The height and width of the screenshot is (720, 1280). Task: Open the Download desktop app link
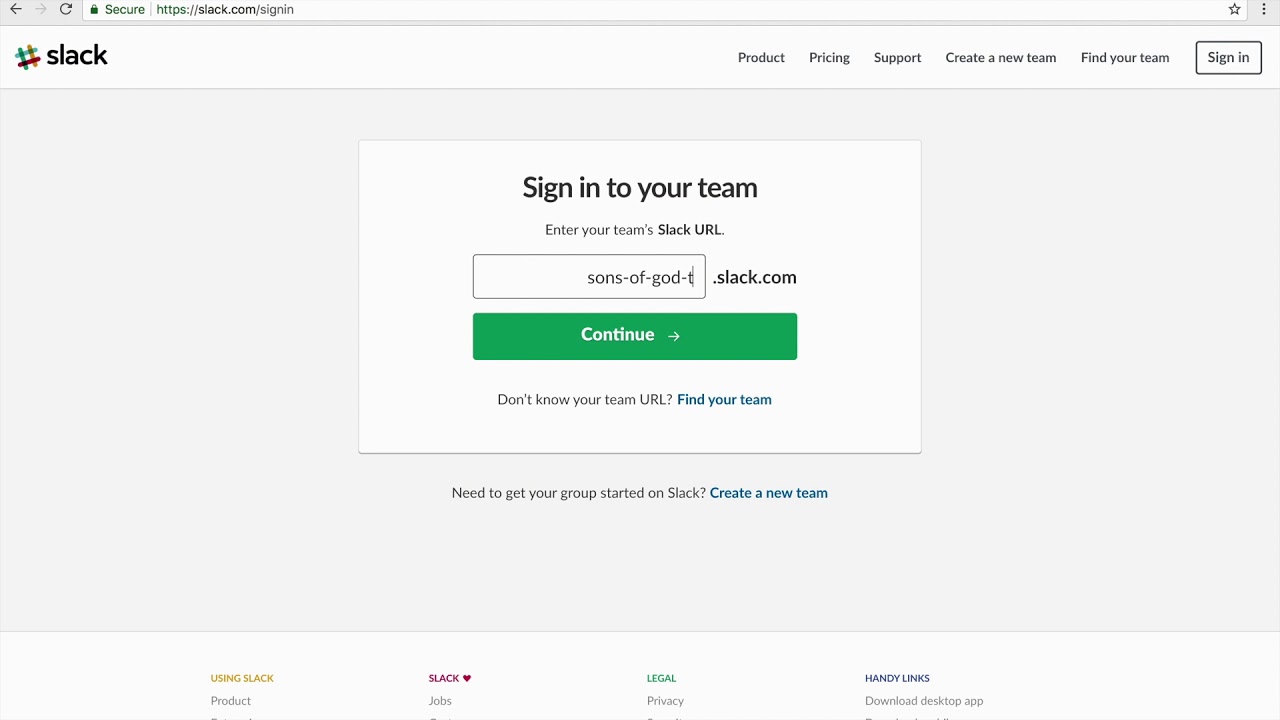pyautogui.click(x=924, y=701)
